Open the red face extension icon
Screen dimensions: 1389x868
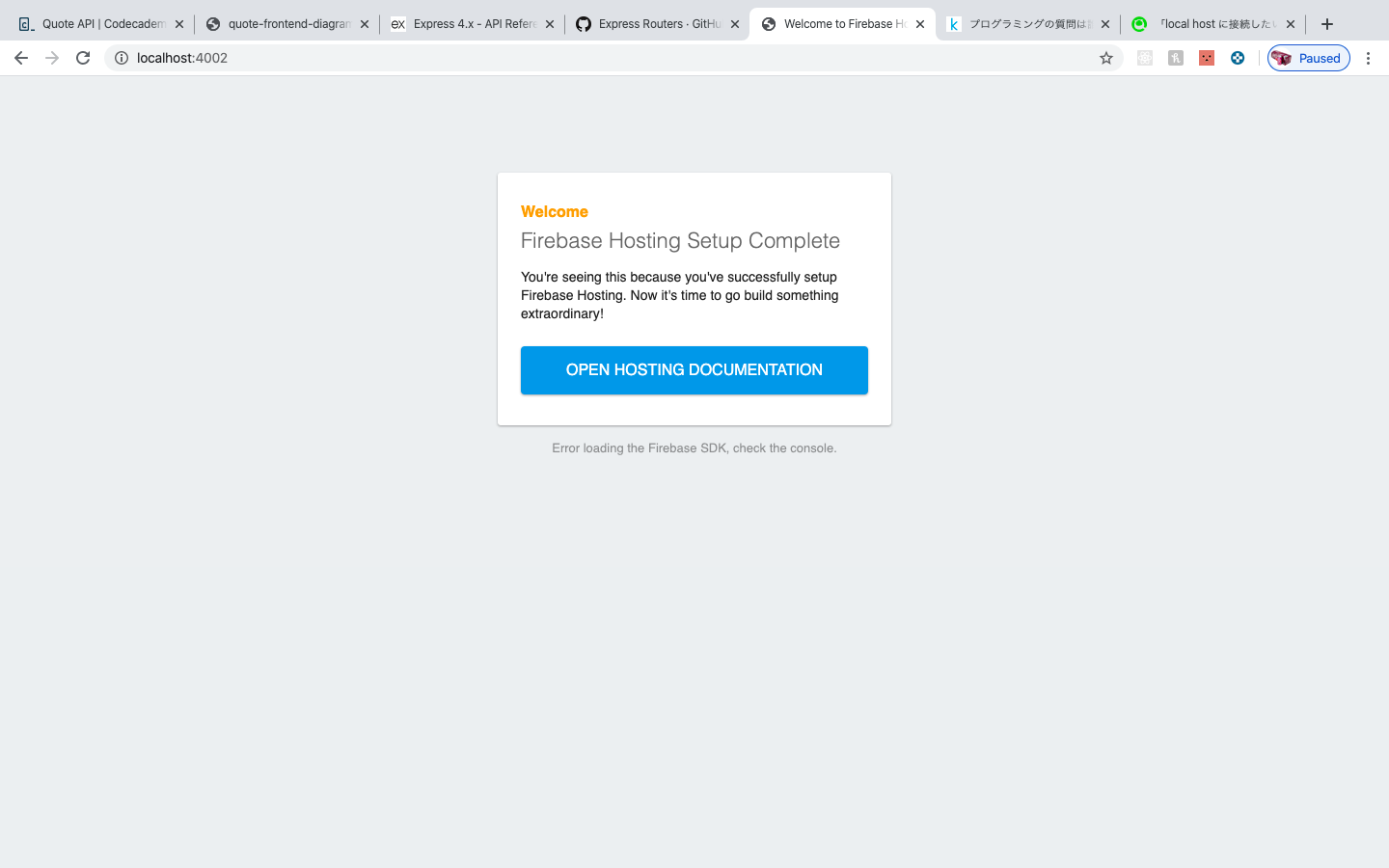pos(1207,58)
